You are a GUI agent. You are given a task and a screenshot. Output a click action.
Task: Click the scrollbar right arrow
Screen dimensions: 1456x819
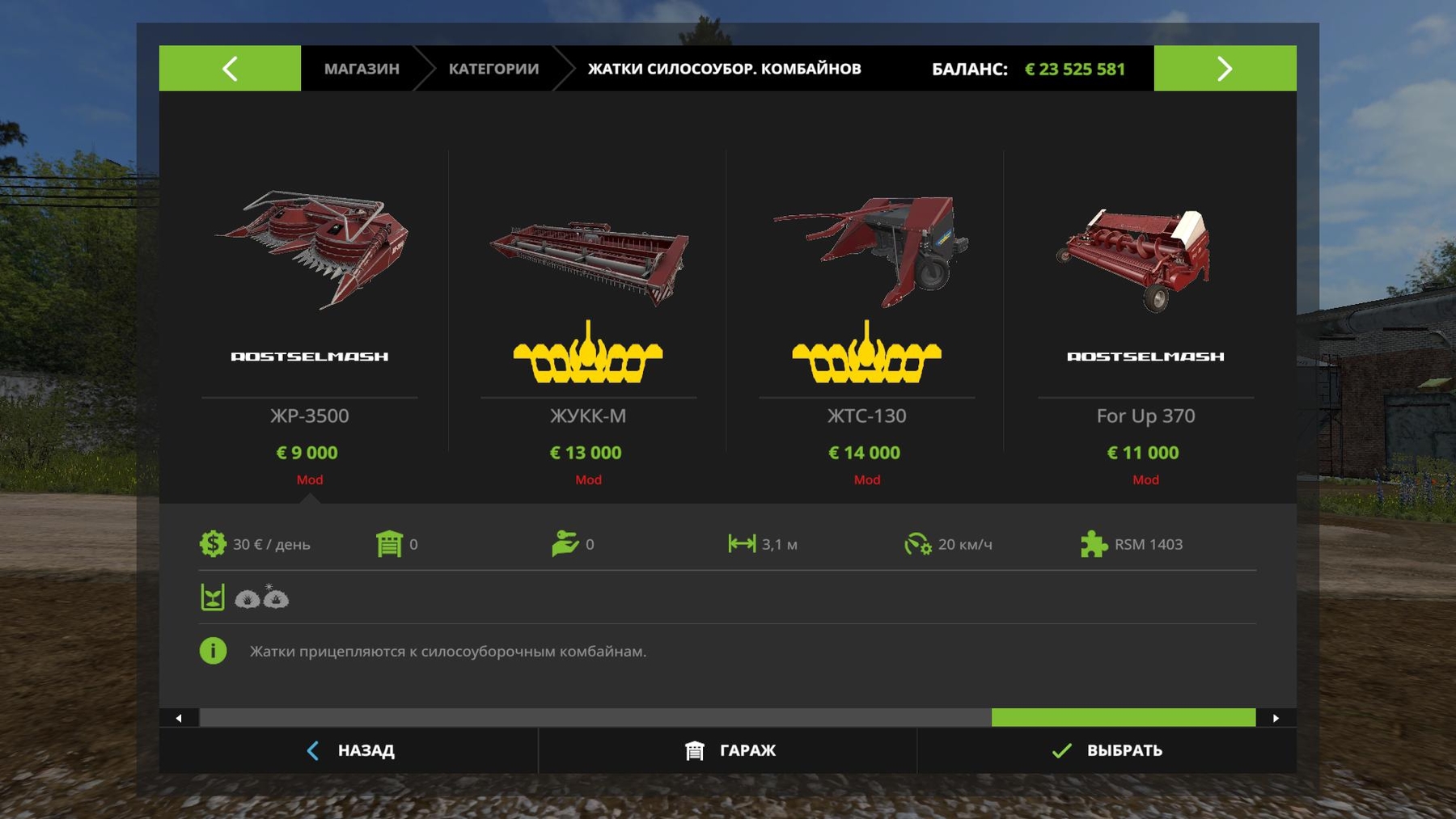pos(1276,718)
